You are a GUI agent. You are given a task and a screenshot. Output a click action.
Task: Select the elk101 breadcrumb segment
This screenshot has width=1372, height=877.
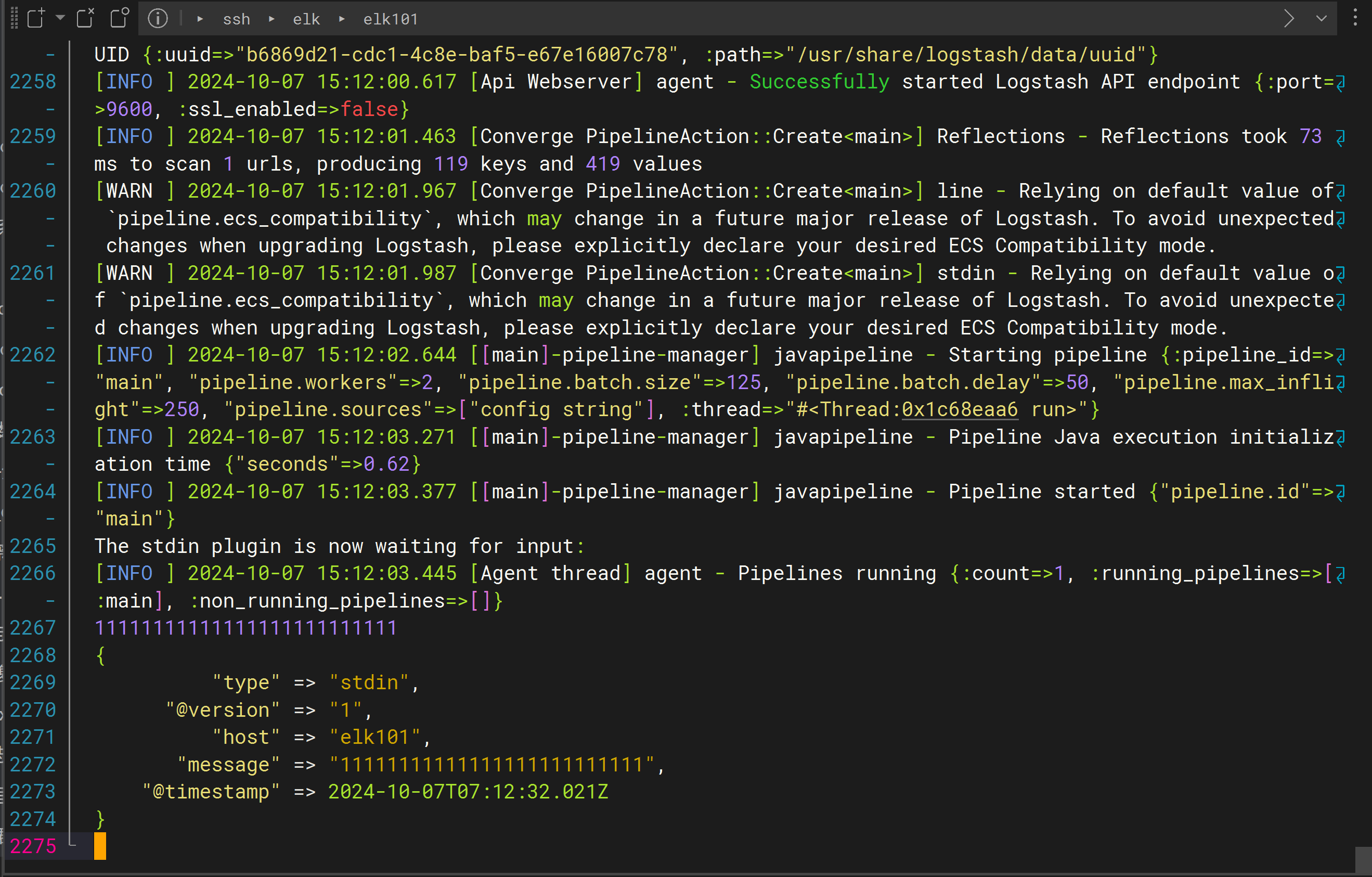pyautogui.click(x=391, y=19)
